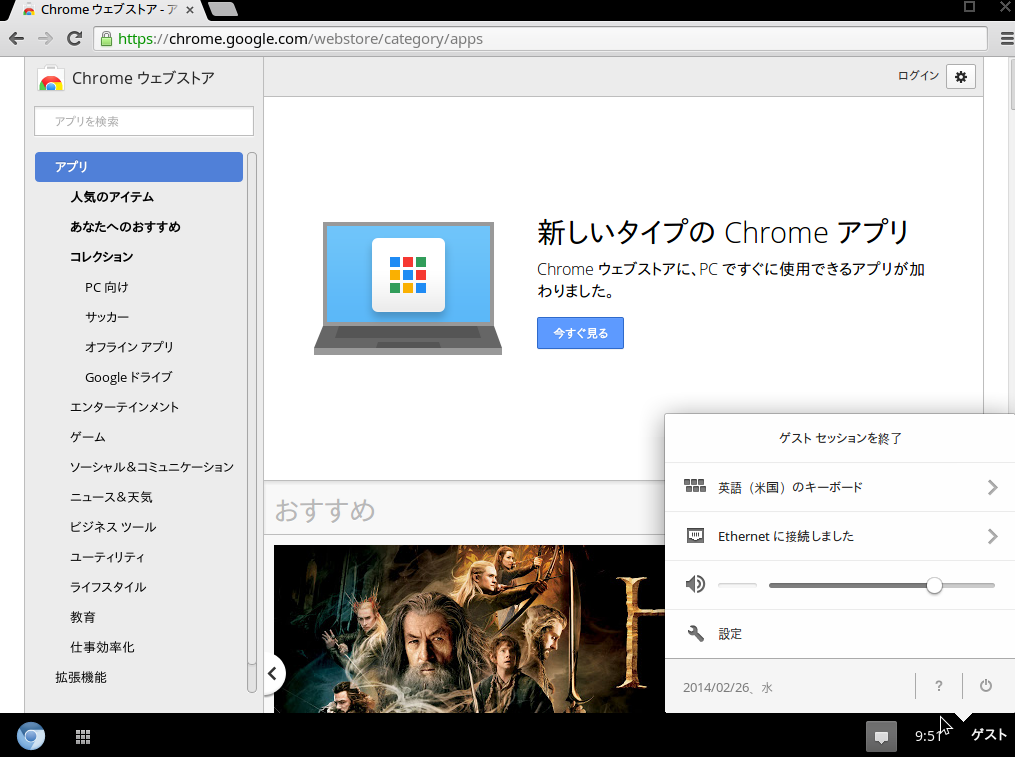
Task: Click the address bar URL
Action: (300, 39)
